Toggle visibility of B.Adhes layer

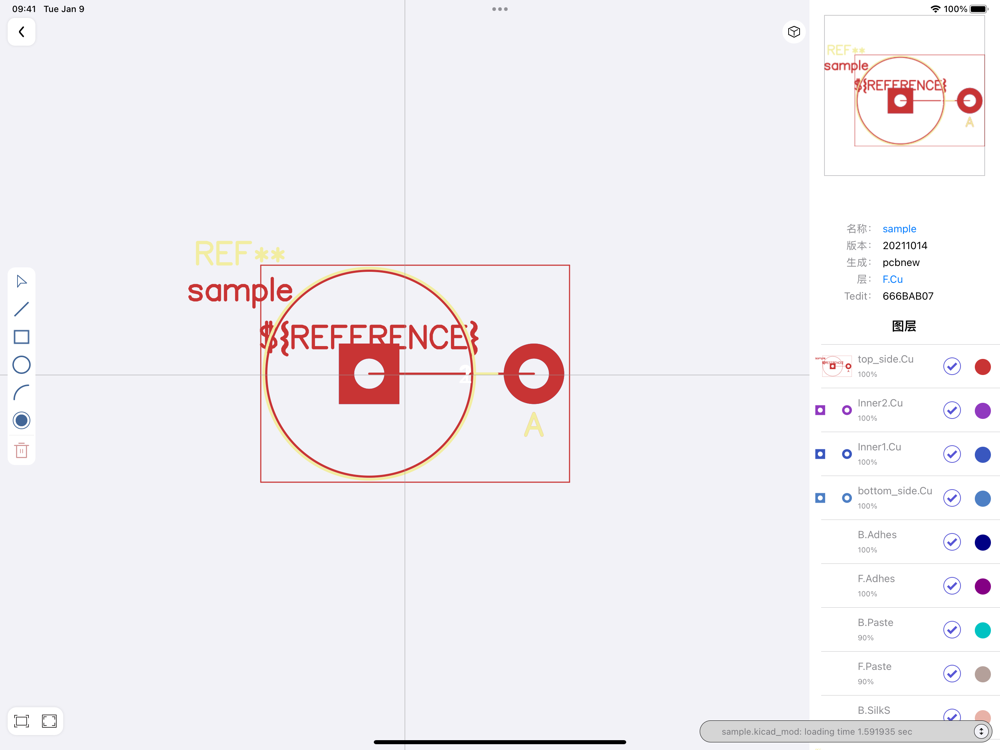(952, 542)
